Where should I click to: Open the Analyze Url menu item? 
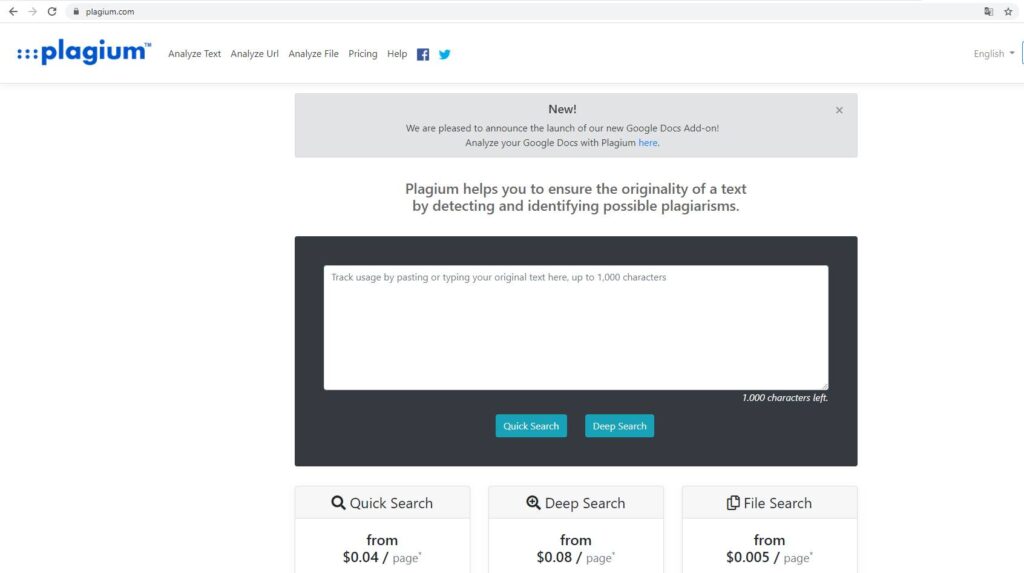(254, 54)
